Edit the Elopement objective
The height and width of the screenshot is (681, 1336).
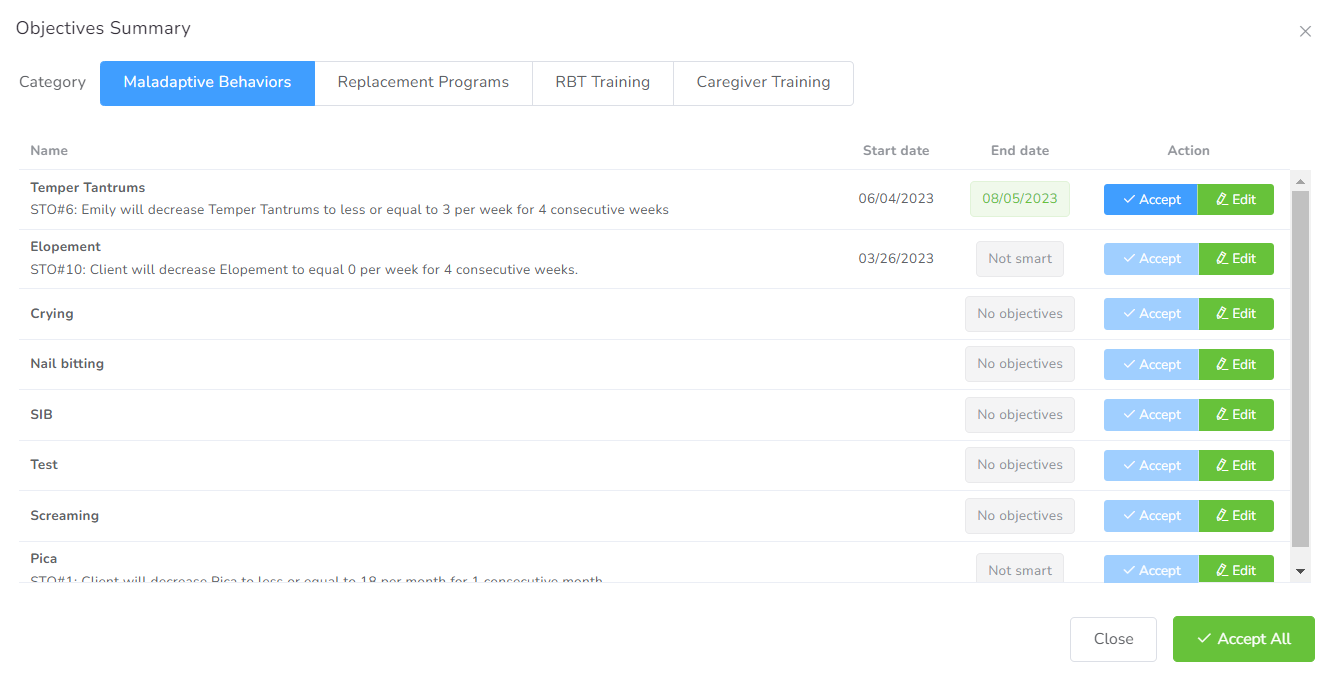pos(1235,259)
